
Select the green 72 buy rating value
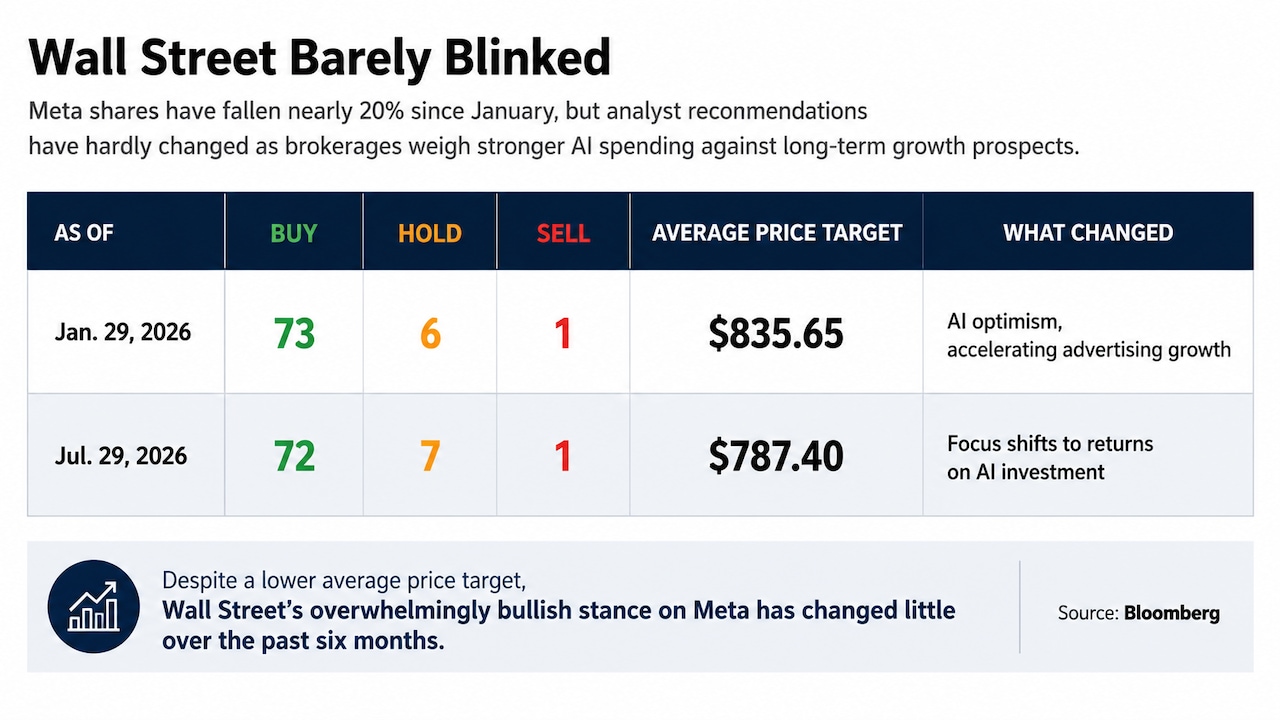295,456
